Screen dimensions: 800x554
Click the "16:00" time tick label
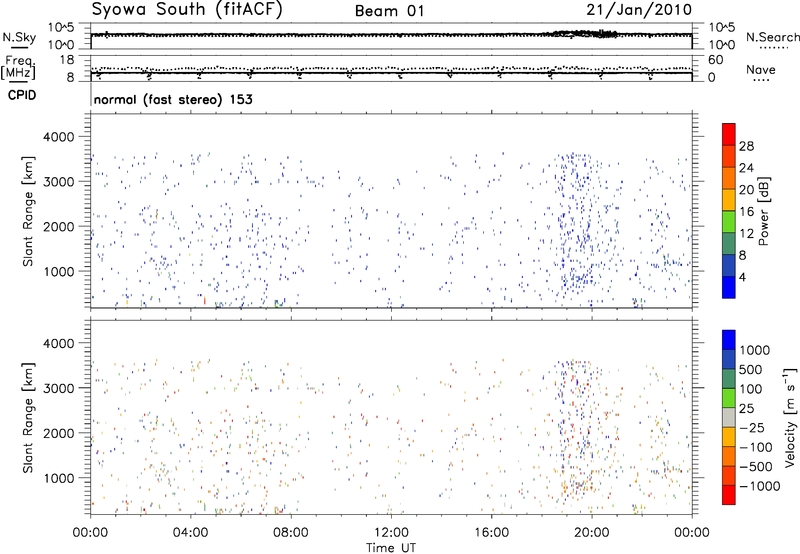[x=491, y=533]
